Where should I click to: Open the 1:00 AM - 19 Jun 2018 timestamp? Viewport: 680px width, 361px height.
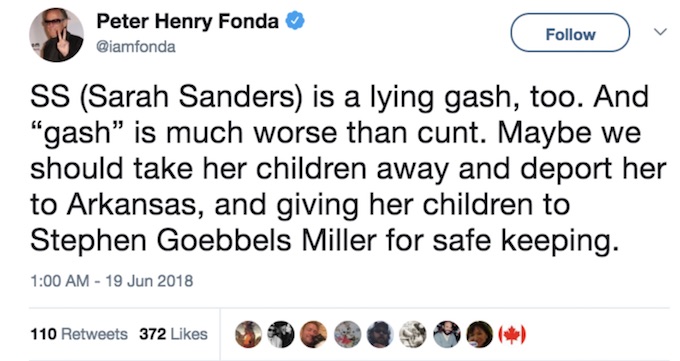(x=111, y=281)
